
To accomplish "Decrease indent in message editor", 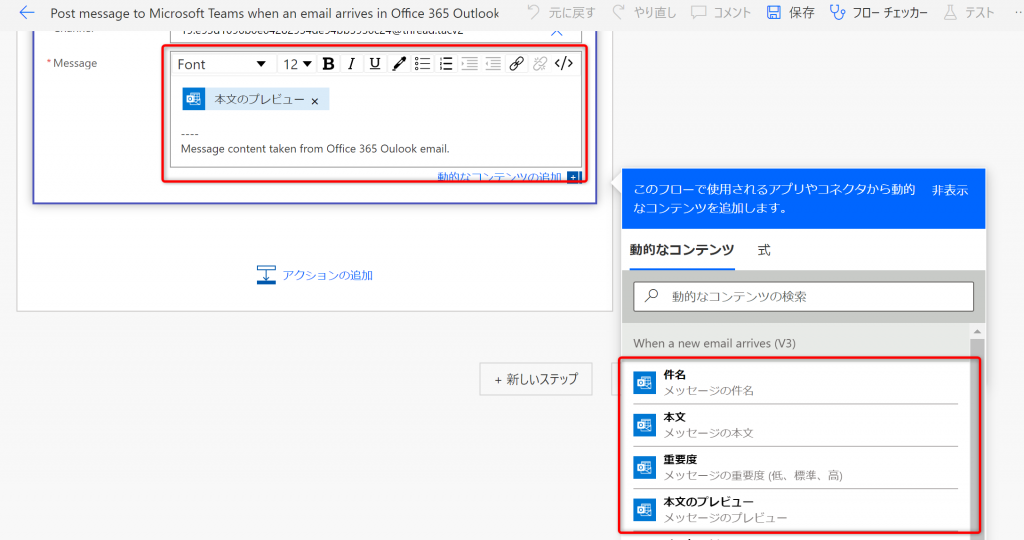I will (x=493, y=64).
